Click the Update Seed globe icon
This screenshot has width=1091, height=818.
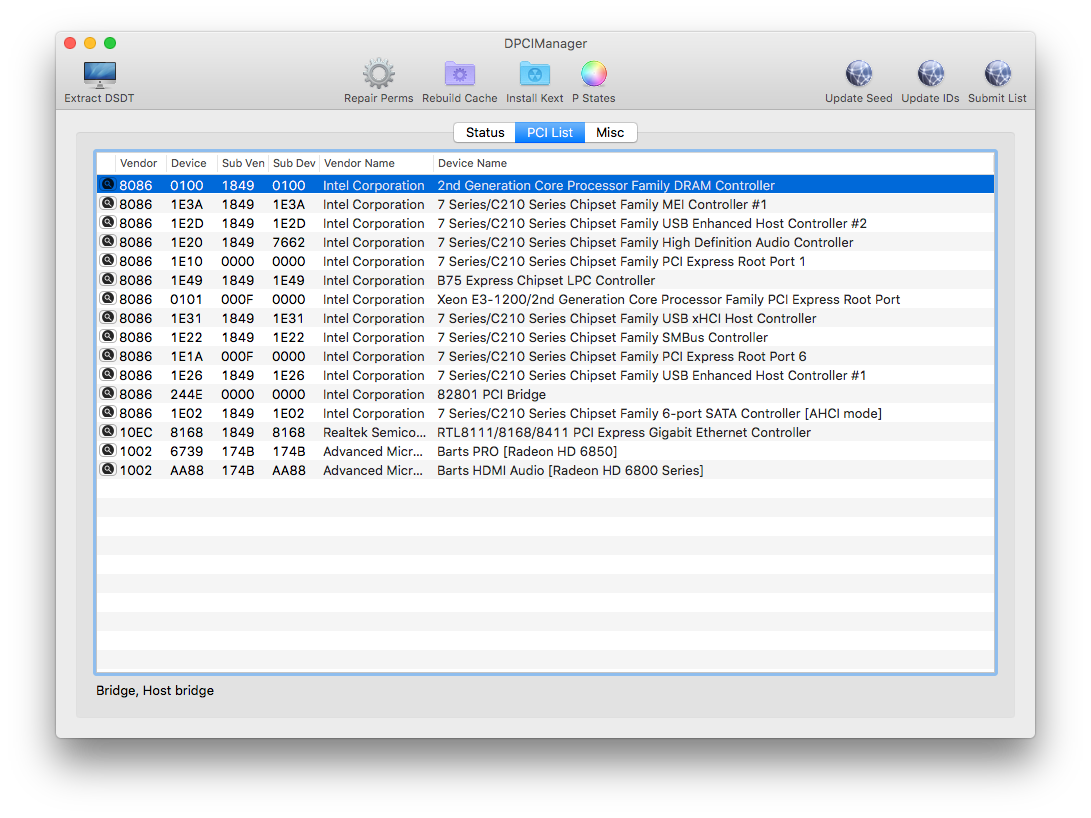tap(858, 75)
